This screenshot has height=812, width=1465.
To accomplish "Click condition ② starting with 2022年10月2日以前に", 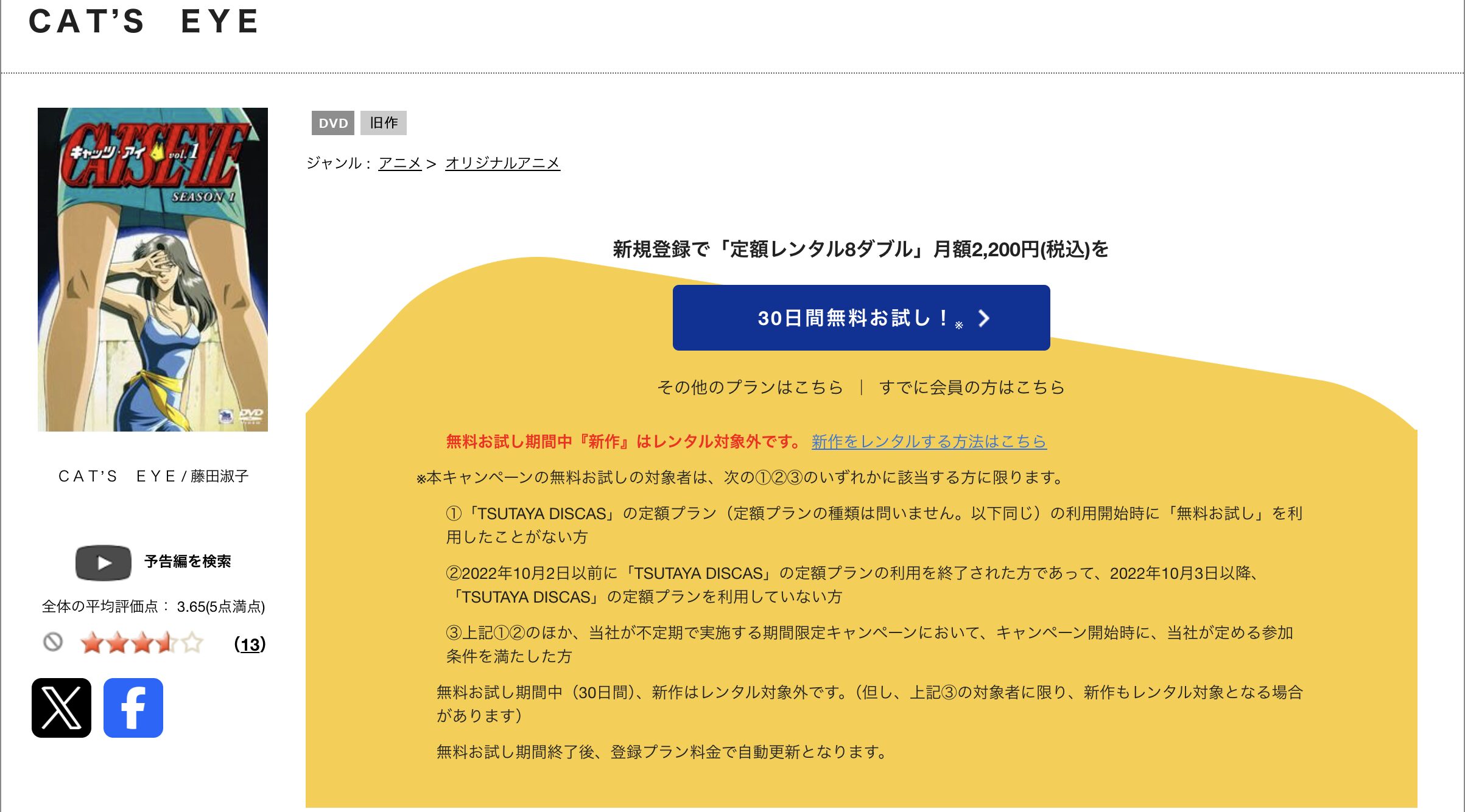I will click(x=854, y=584).
